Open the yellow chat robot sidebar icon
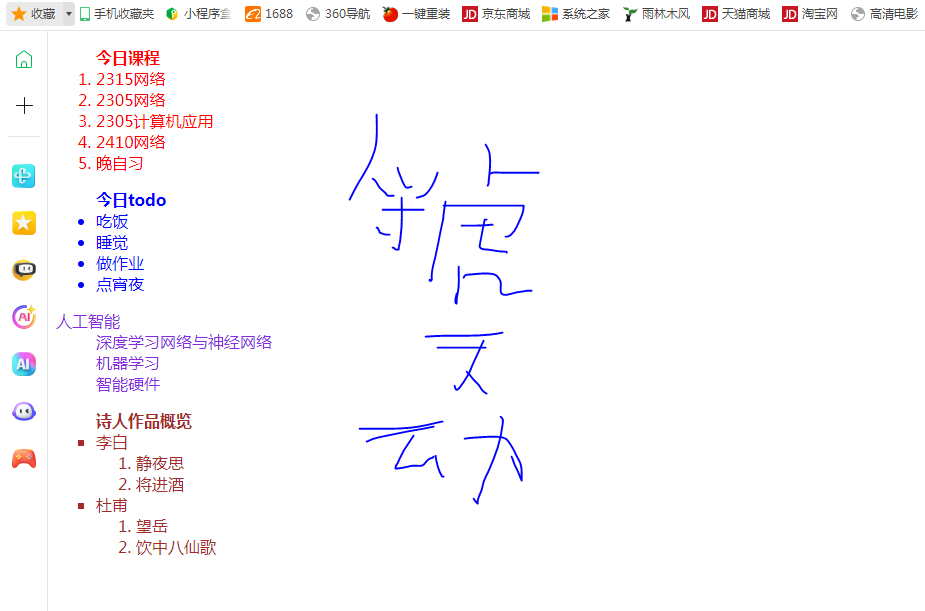Viewport: 925px width, 611px height. 24,270
